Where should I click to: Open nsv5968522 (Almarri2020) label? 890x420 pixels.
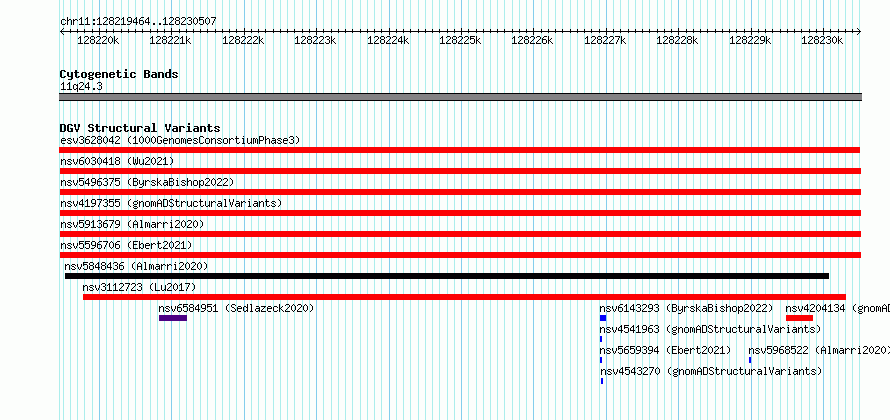(x=819, y=350)
